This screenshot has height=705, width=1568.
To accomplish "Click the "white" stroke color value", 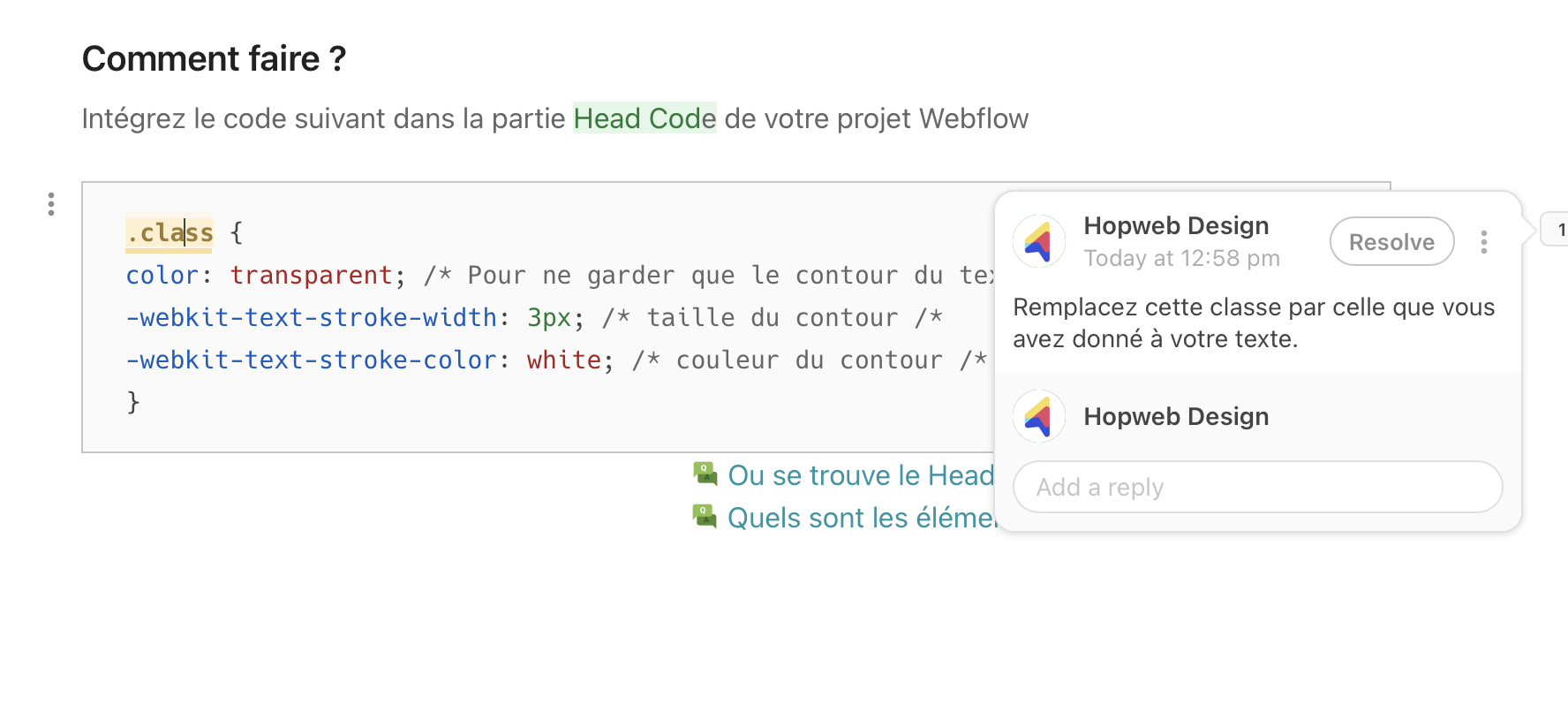I will tap(563, 360).
